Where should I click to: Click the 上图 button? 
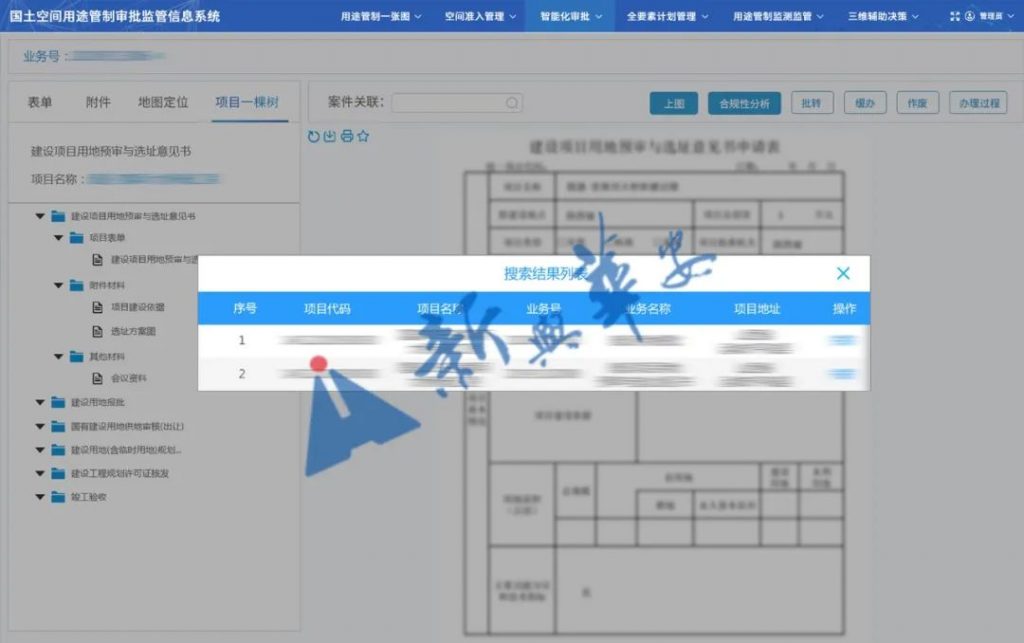674,103
